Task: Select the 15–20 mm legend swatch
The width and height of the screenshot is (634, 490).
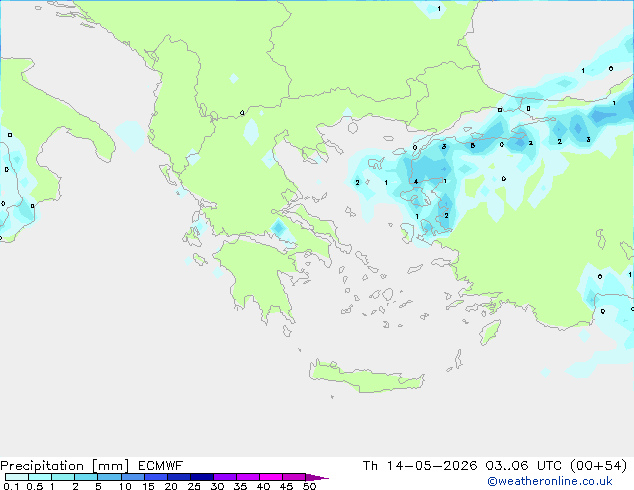Action: click(156, 477)
